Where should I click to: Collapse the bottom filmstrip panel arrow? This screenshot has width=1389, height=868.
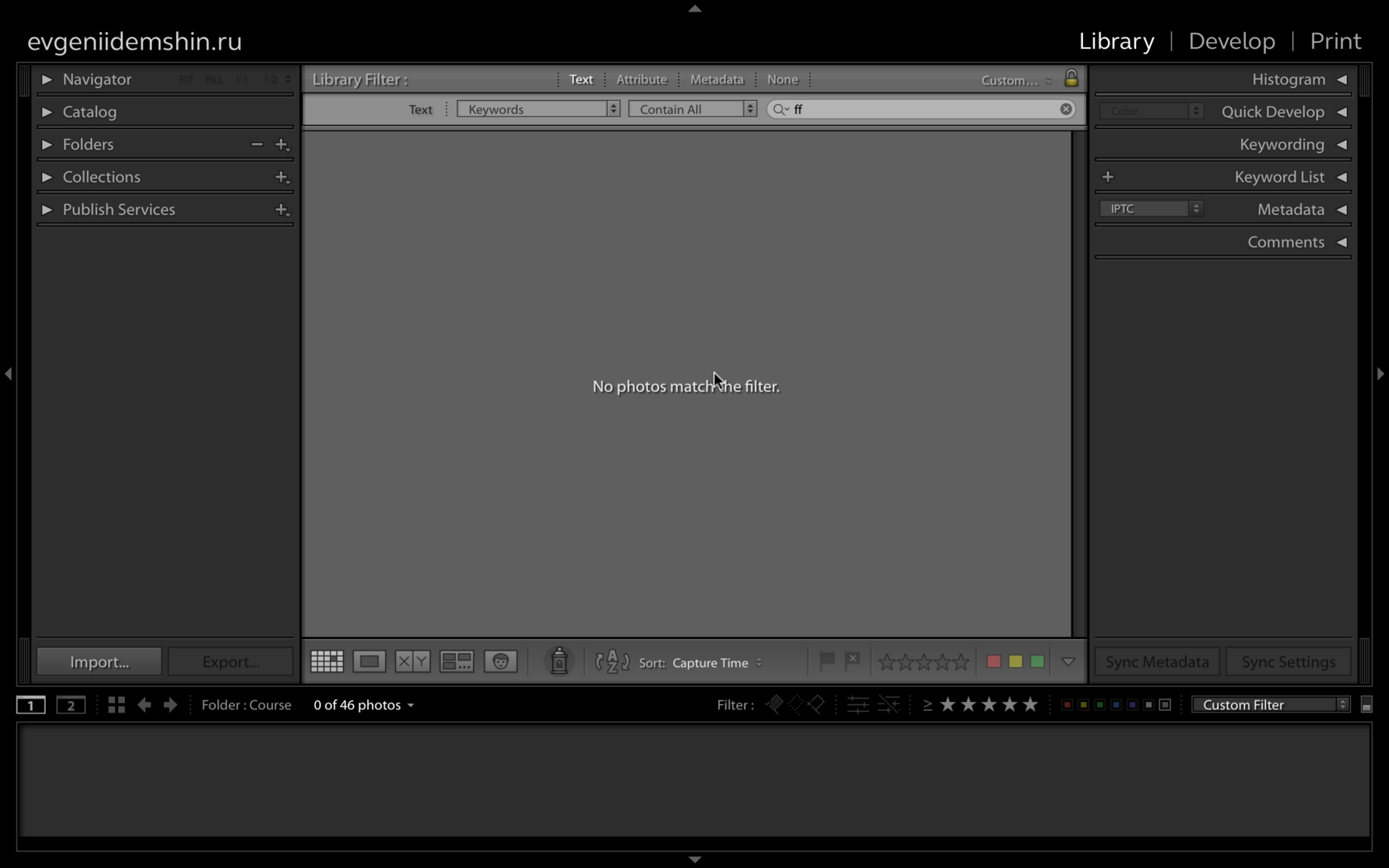coord(694,860)
